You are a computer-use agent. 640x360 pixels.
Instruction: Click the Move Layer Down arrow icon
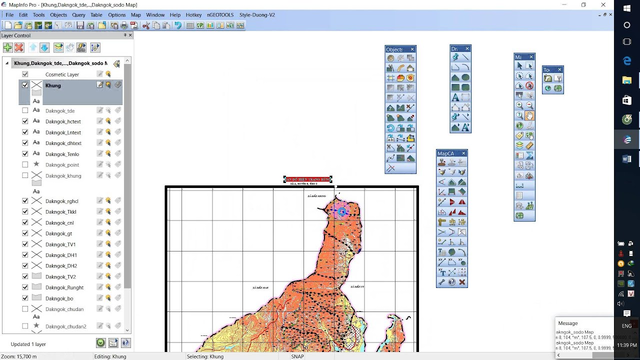(44, 47)
